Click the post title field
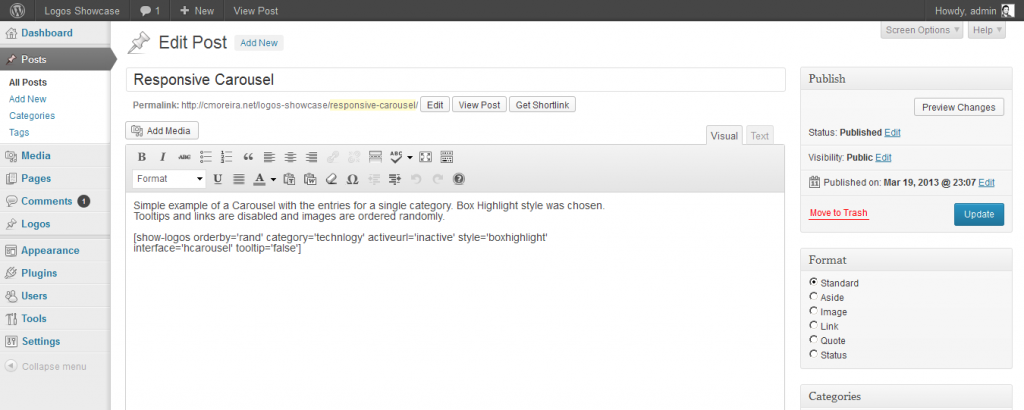Image resolution: width=1024 pixels, height=410 pixels. (455, 80)
